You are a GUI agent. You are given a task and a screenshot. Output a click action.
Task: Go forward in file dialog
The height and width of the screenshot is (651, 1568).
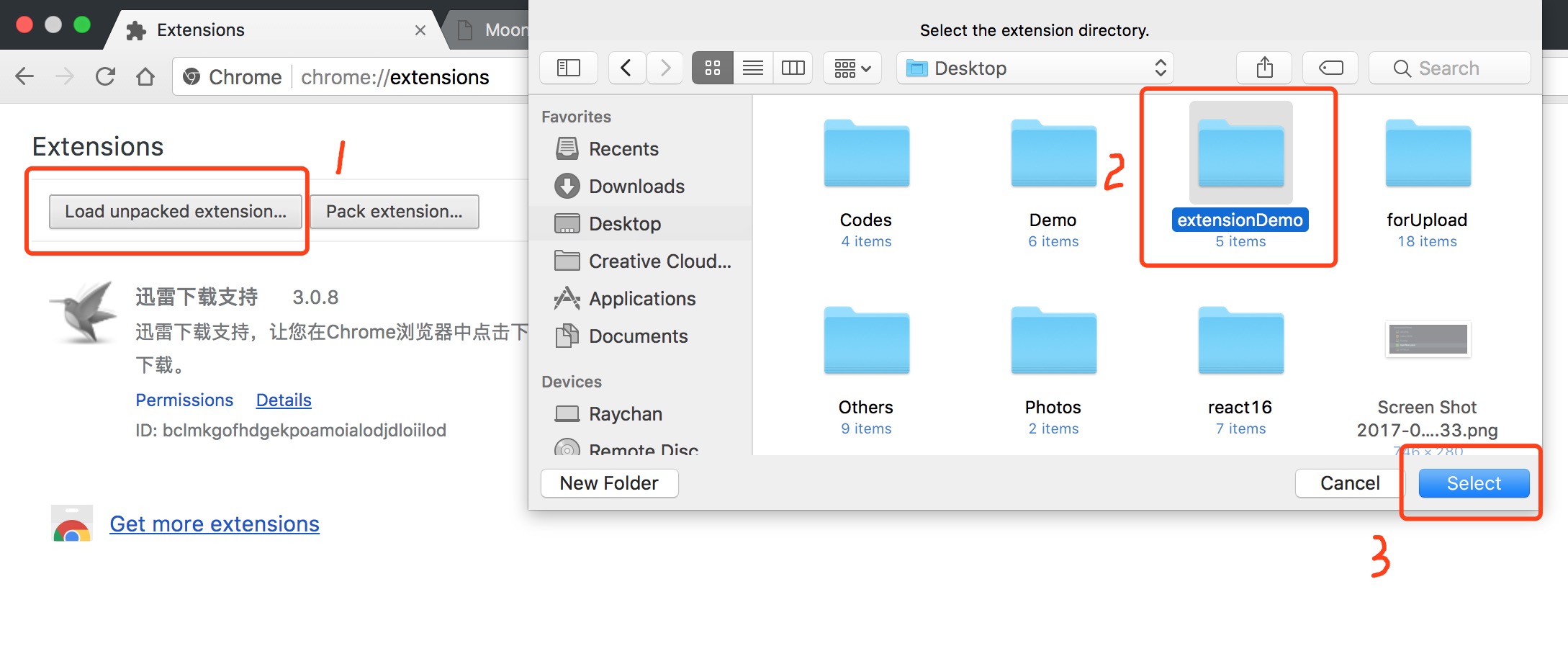pos(664,68)
